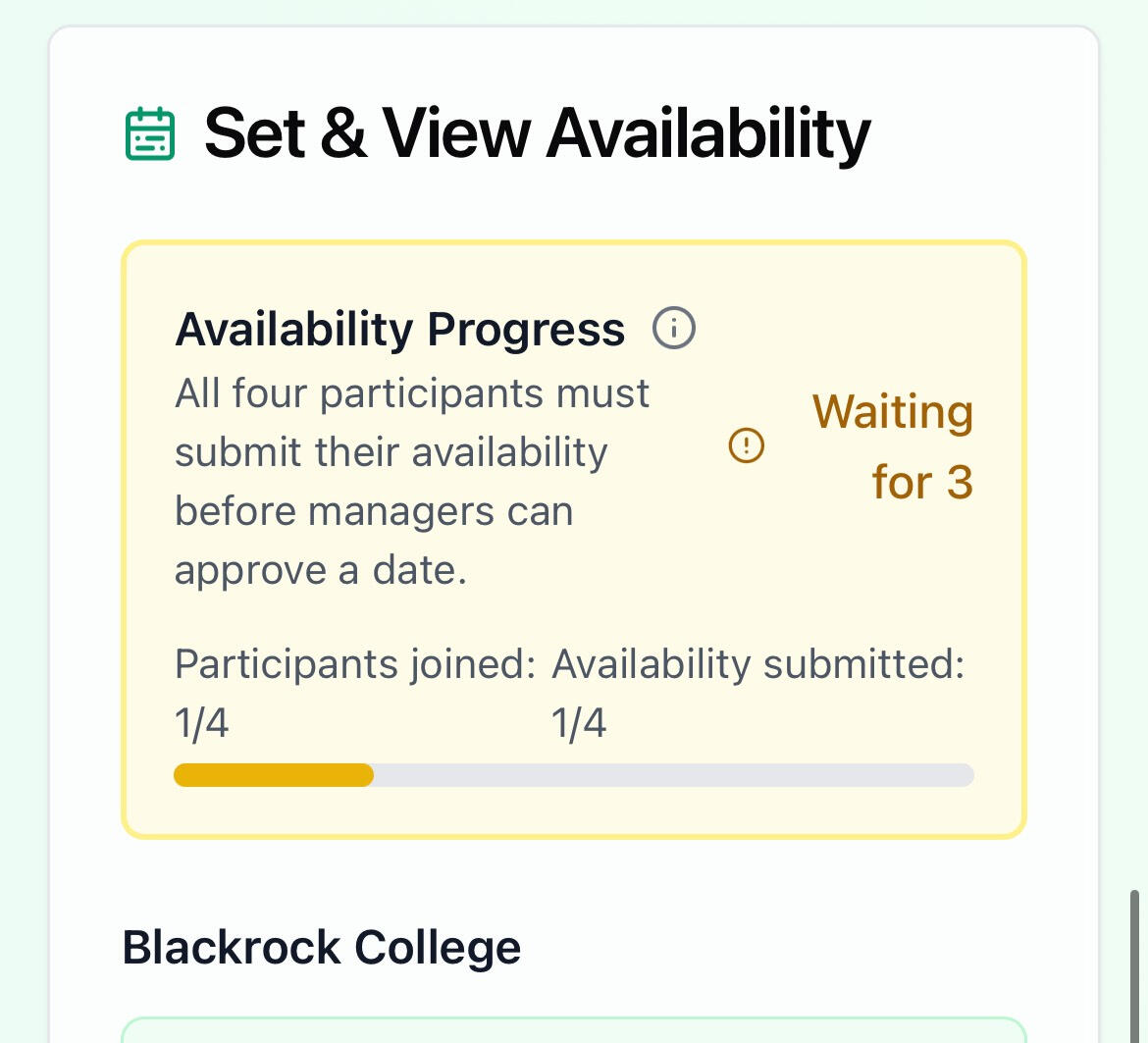Image resolution: width=1148 pixels, height=1043 pixels.
Task: Select the "Blackrock College" section heading
Action: [x=321, y=948]
